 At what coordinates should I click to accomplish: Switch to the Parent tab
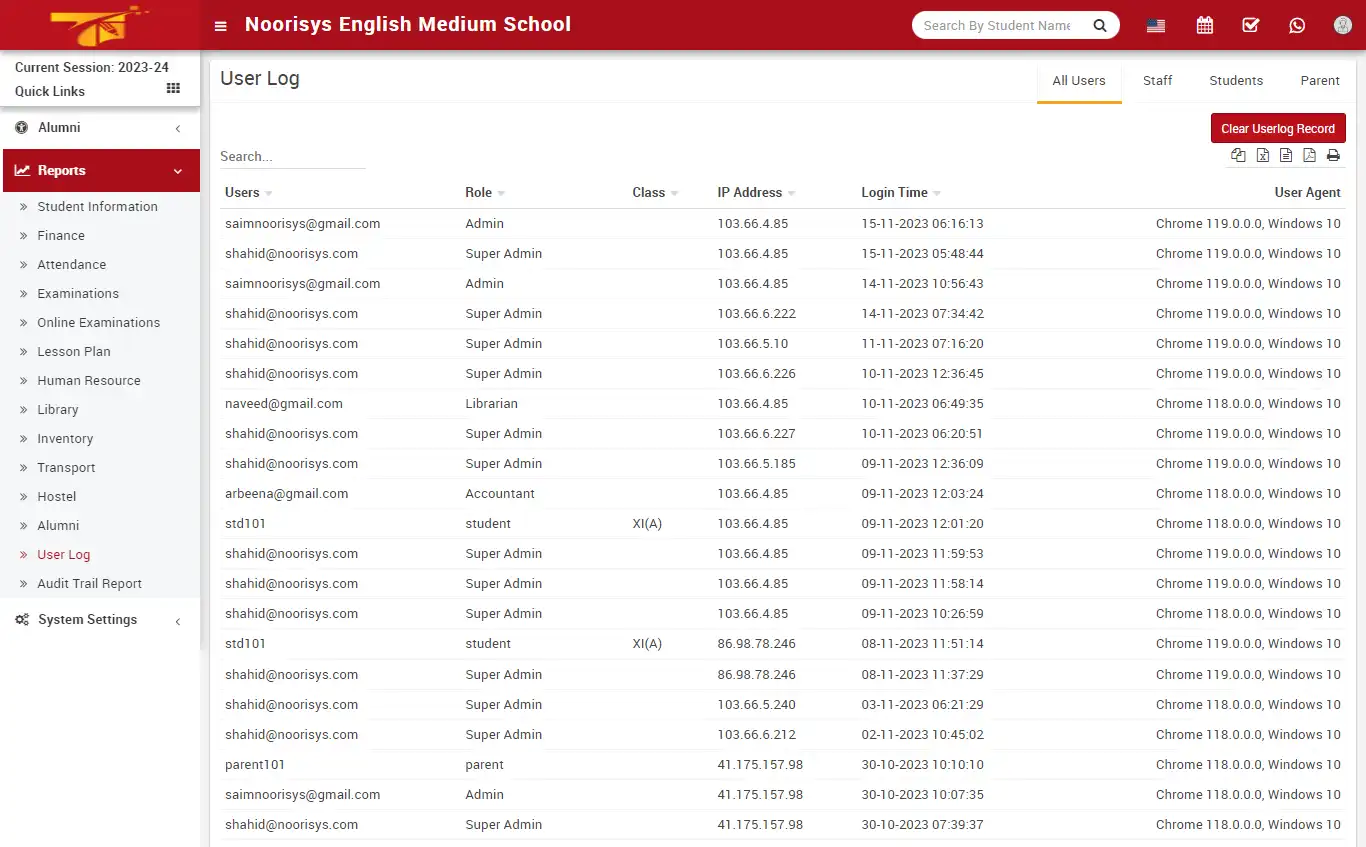[1320, 80]
